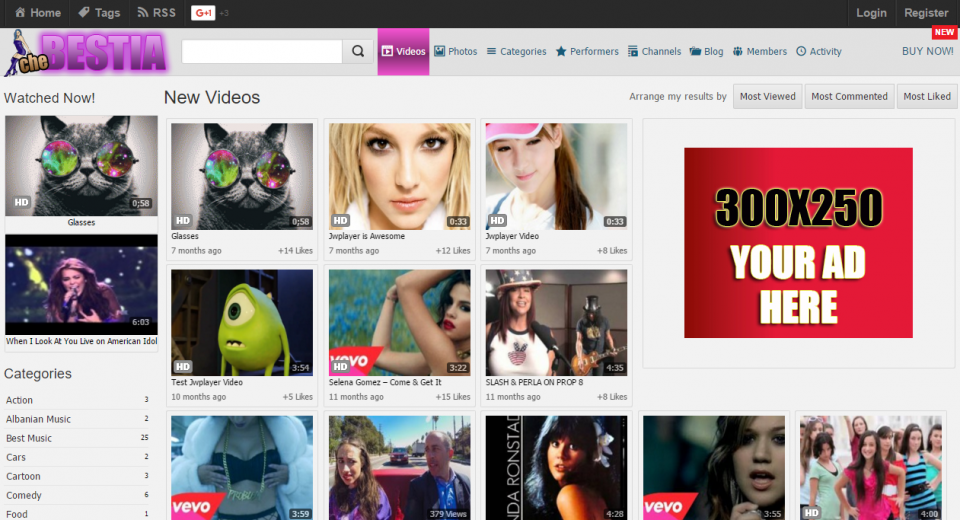This screenshot has height=520, width=960.
Task: Open the vevo video thumbnail lasting 3:59
Action: [242, 468]
